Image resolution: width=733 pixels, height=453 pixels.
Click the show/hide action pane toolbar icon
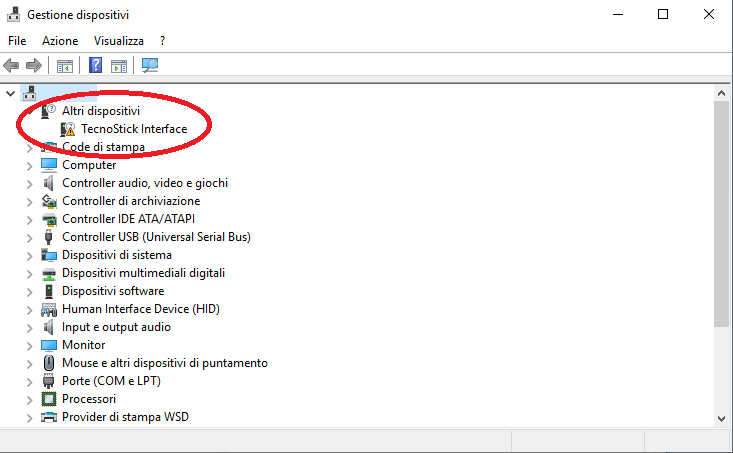tap(119, 66)
